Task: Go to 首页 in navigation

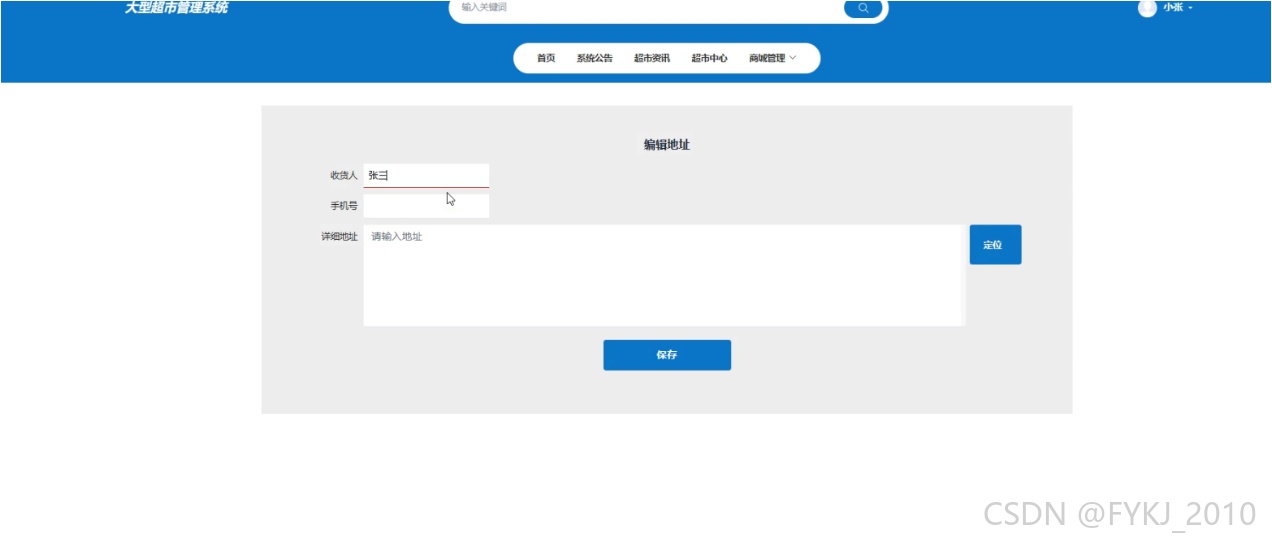Action: (546, 58)
